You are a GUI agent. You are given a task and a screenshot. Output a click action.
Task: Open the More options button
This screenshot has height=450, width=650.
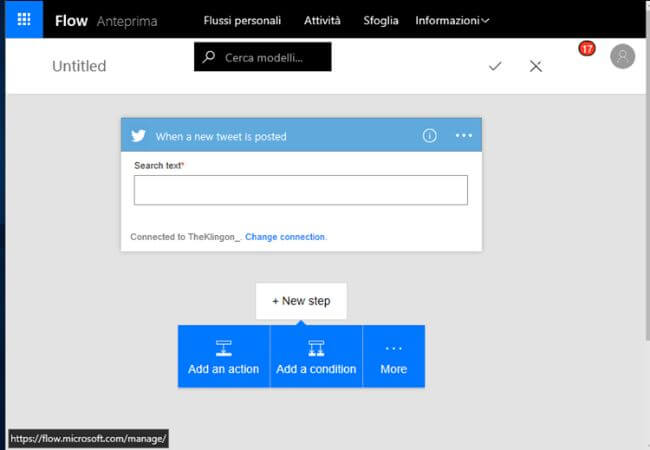394,356
